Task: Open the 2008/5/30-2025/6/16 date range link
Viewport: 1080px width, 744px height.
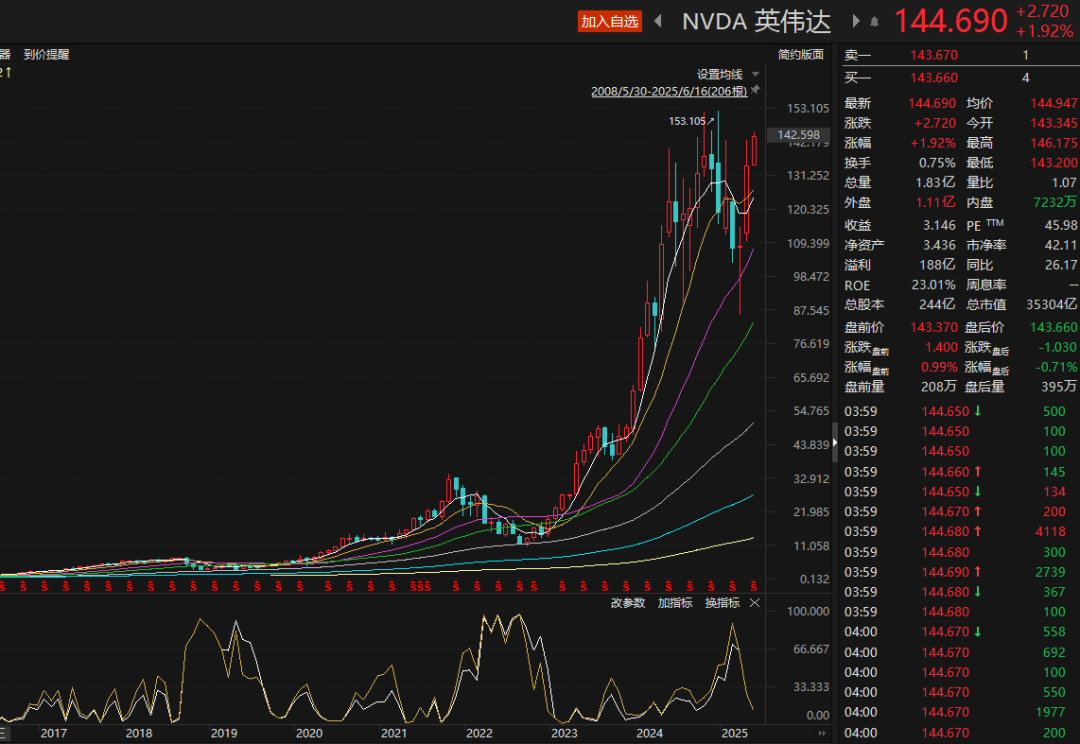Action: (669, 91)
